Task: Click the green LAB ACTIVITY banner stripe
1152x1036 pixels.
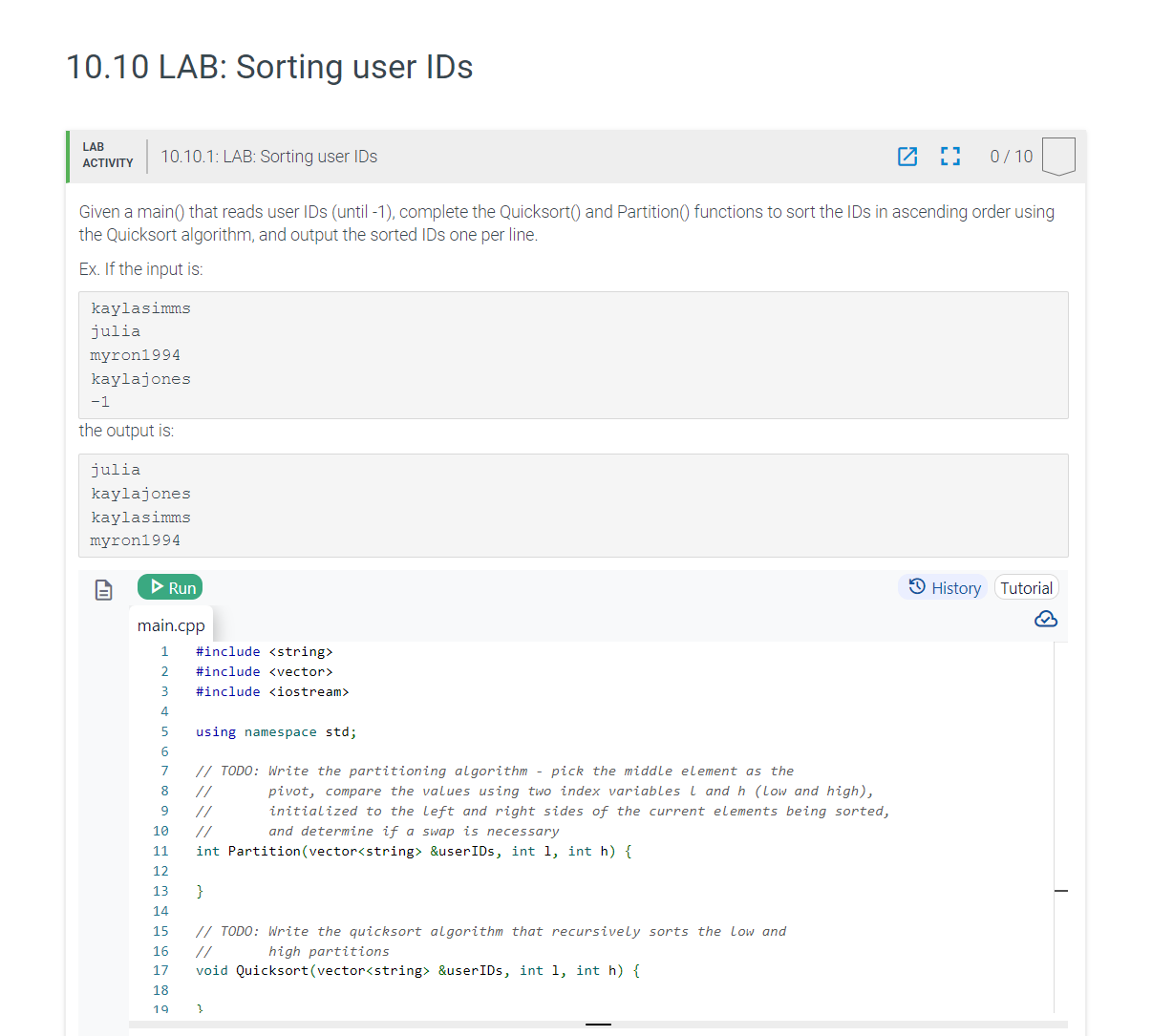Action: [x=68, y=156]
